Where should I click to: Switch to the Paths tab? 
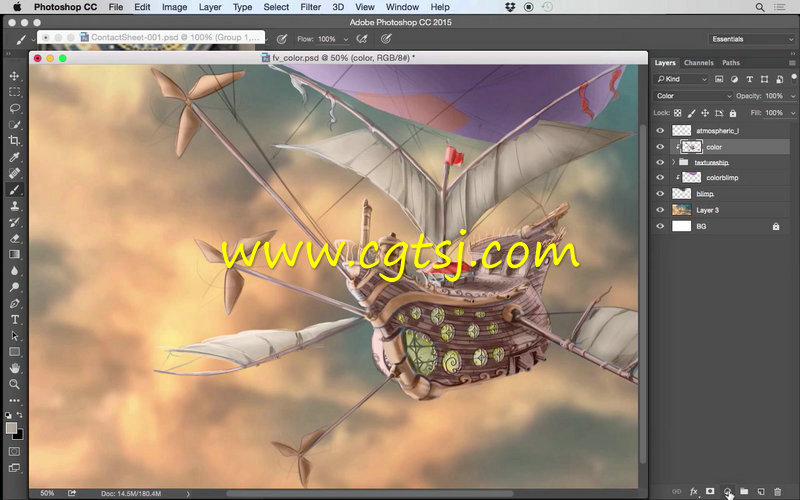tap(731, 63)
